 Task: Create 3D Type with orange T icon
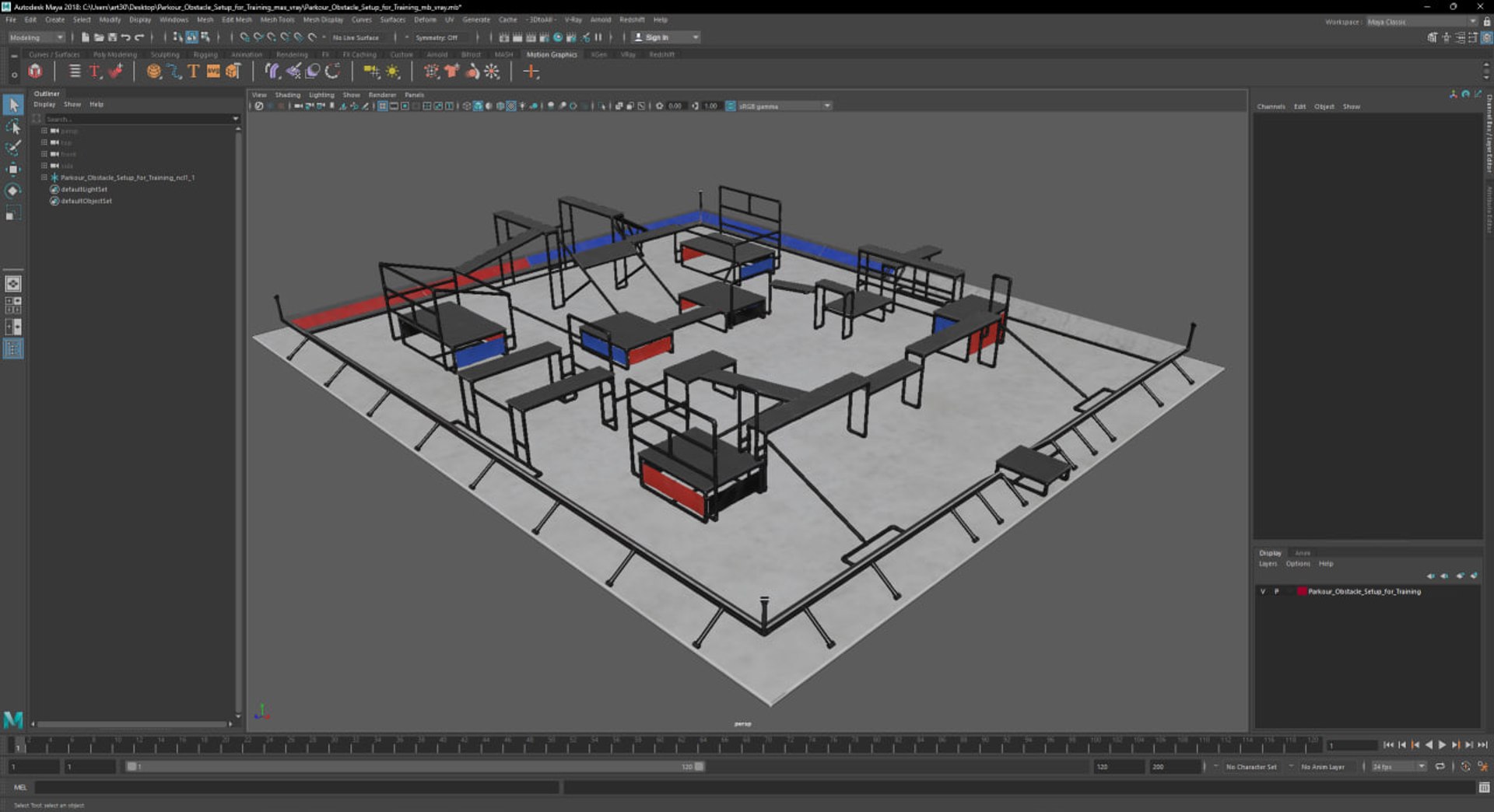click(193, 72)
